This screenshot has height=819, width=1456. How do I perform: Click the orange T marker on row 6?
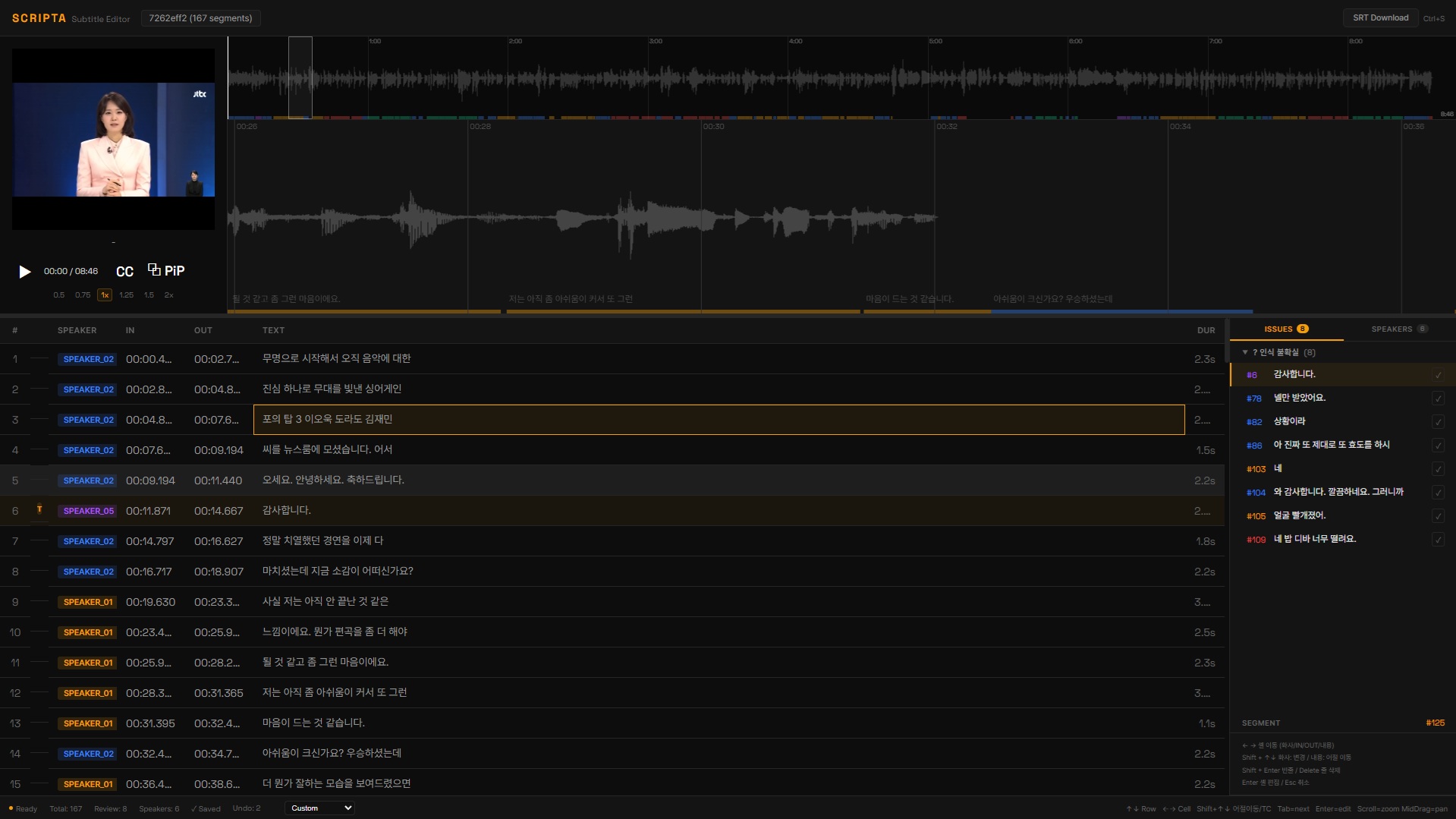coord(39,509)
